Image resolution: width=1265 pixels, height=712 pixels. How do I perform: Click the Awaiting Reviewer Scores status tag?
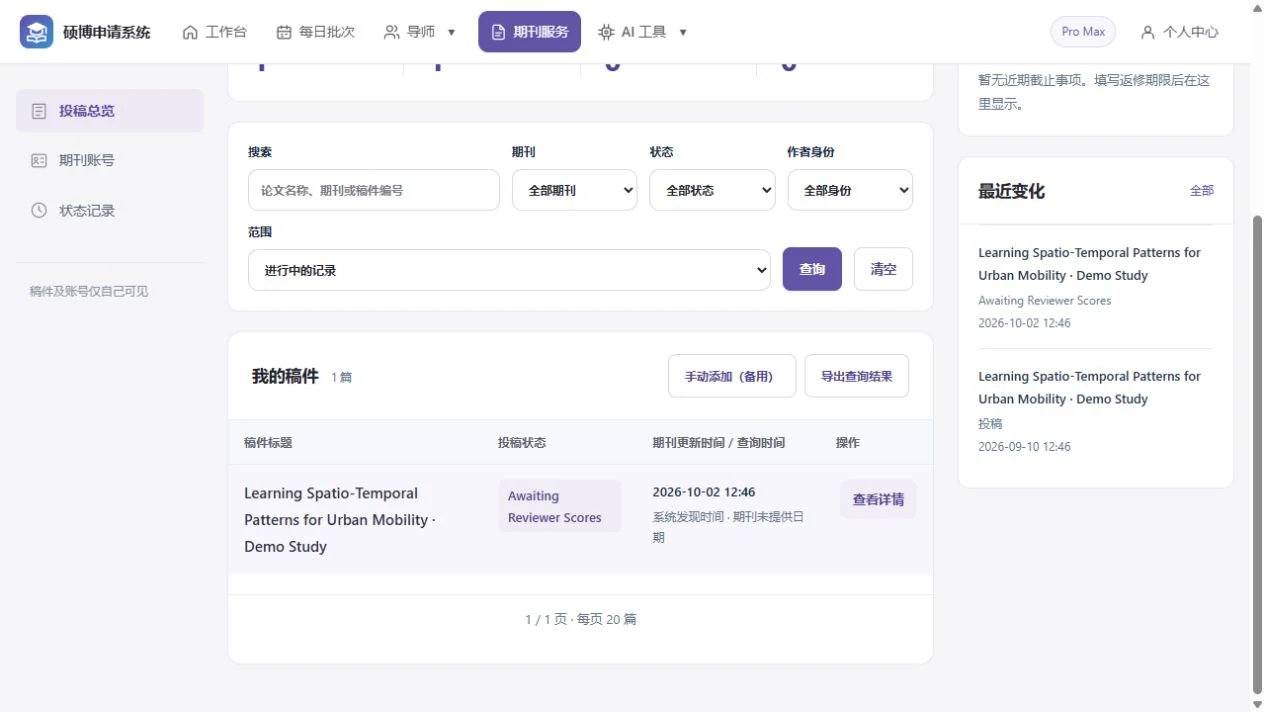pyautogui.click(x=560, y=506)
